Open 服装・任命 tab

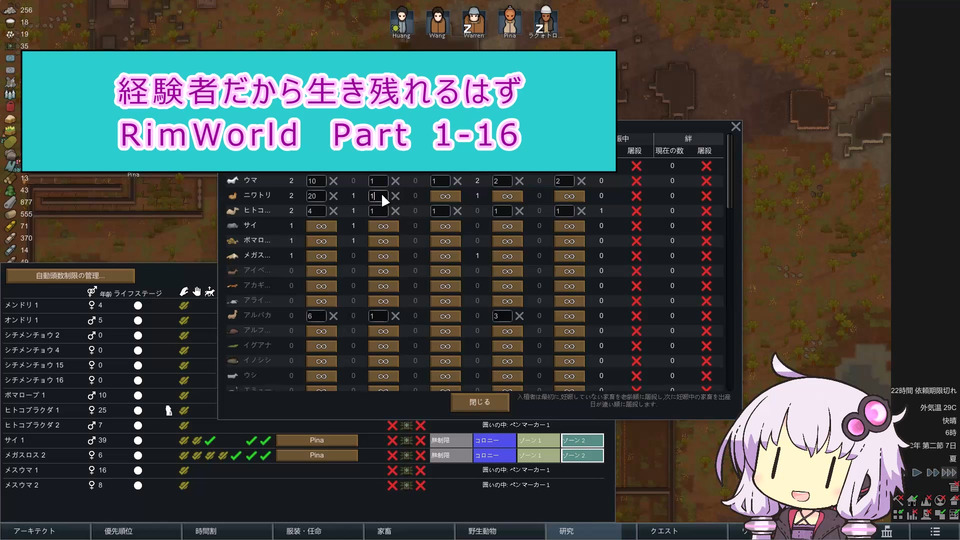[x=318, y=531]
